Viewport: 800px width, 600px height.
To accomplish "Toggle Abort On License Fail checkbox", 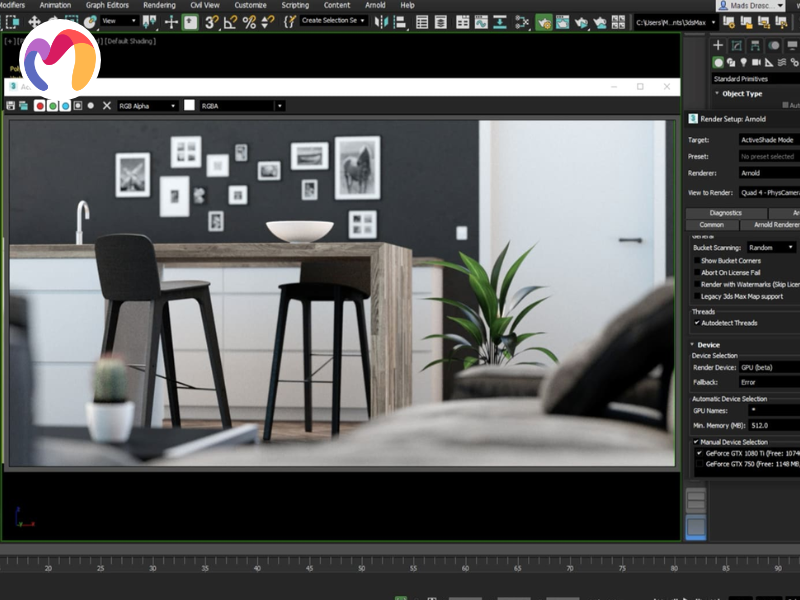I will pyautogui.click(x=697, y=272).
